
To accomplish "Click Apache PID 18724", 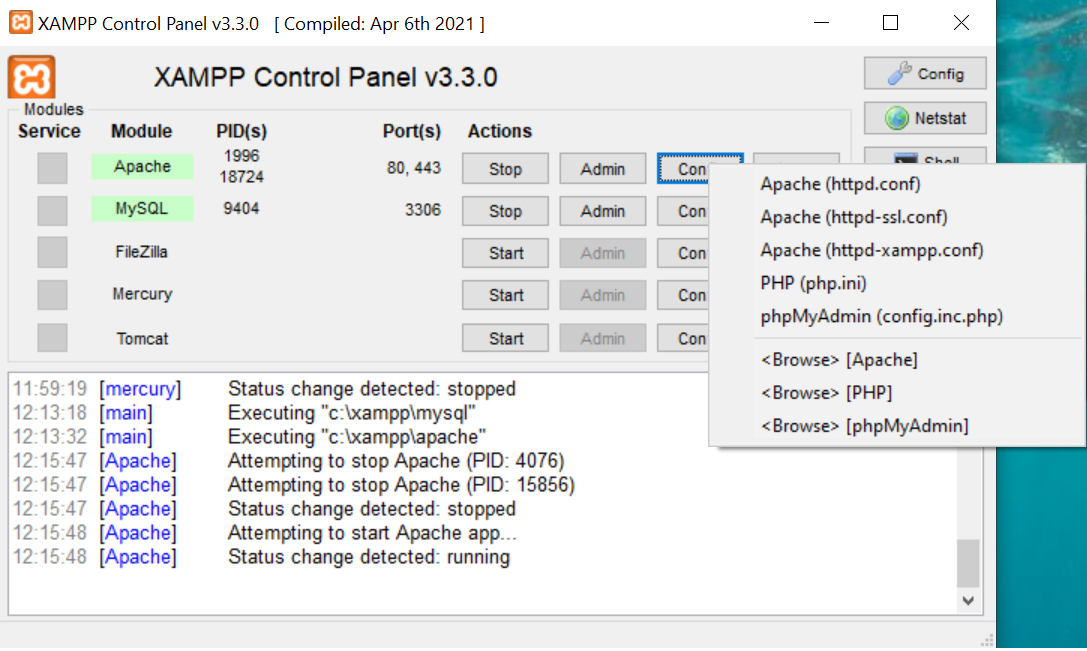I will click(241, 177).
